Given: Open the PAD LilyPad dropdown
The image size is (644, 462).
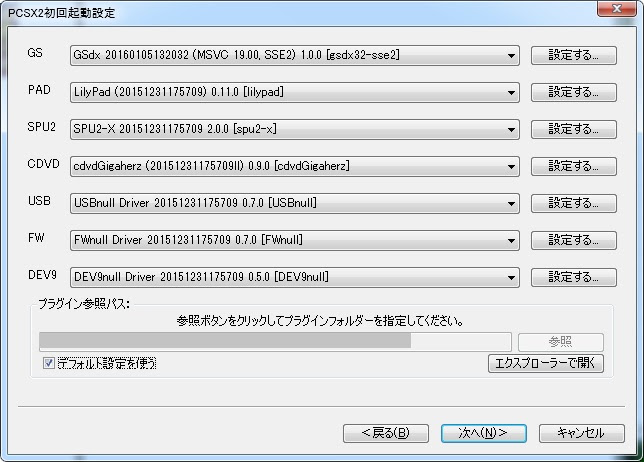Looking at the screenshot, I should 294,92.
